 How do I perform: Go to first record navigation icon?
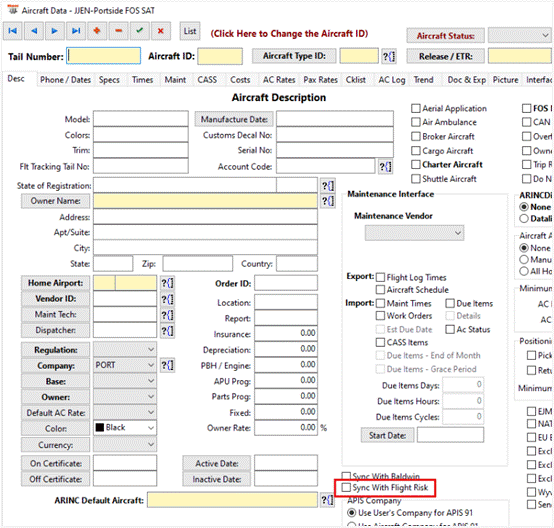coord(13,31)
